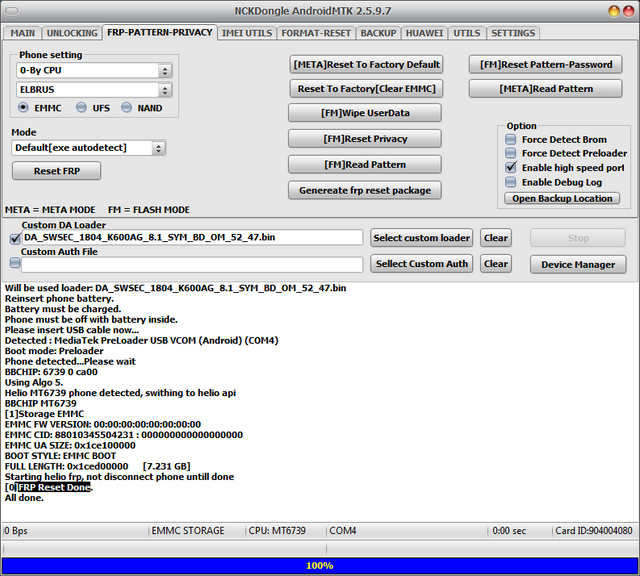The image size is (640, 576).
Task: Click the Custom DA Loader path field
Action: (192, 238)
